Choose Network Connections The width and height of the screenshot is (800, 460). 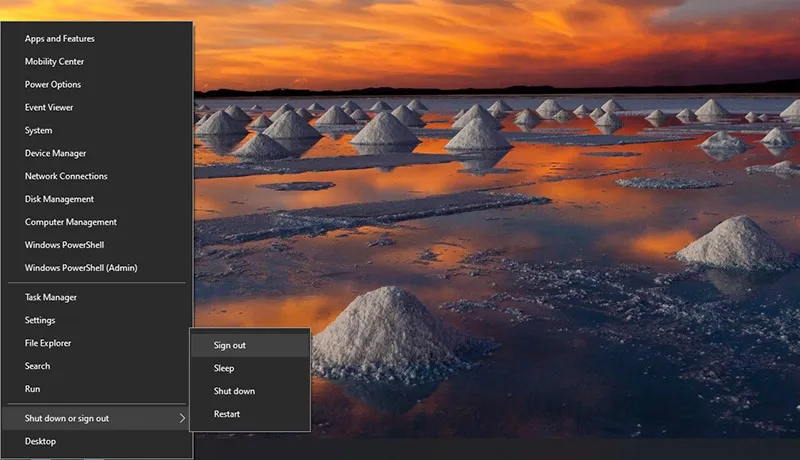point(66,177)
